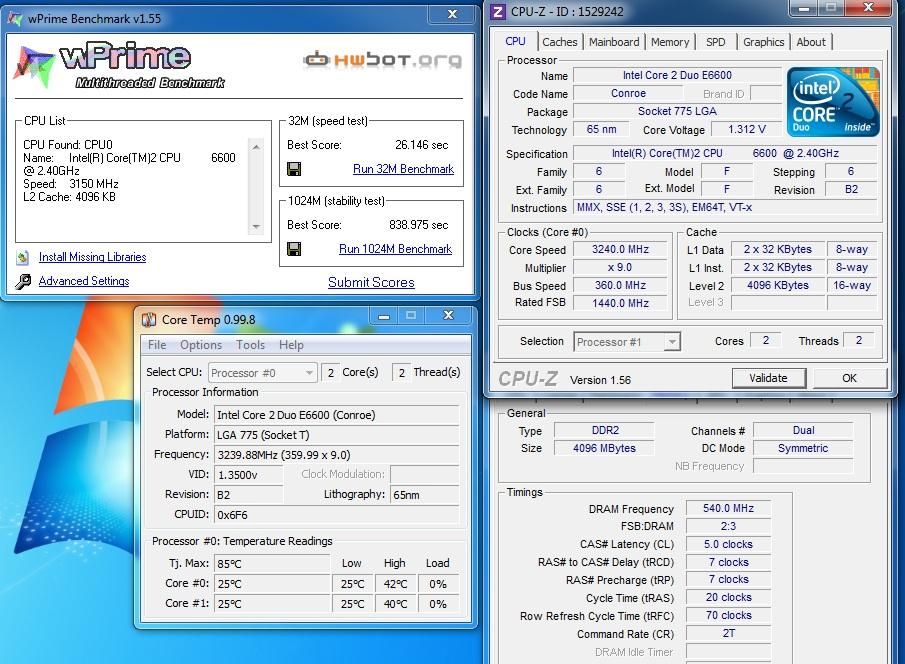Click the DRAM Frequency 540.0 MHz value

[x=728, y=508]
